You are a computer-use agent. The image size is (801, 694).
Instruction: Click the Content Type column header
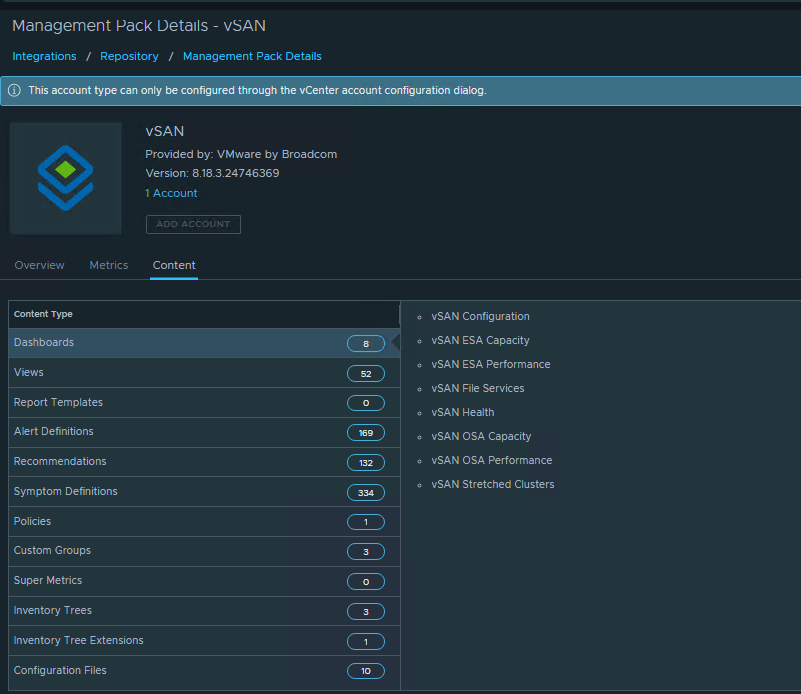(43, 314)
